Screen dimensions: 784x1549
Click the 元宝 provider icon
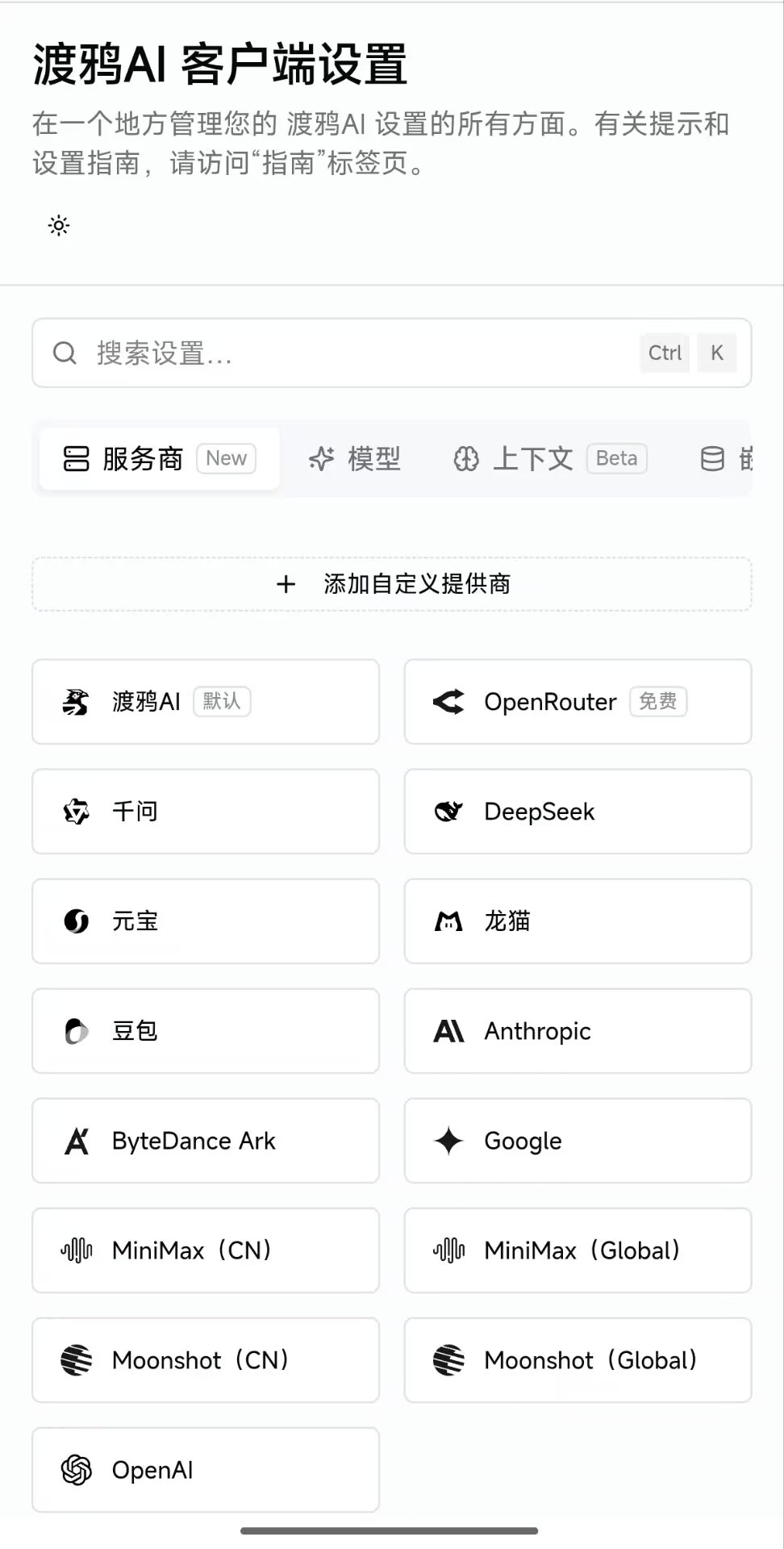76,921
